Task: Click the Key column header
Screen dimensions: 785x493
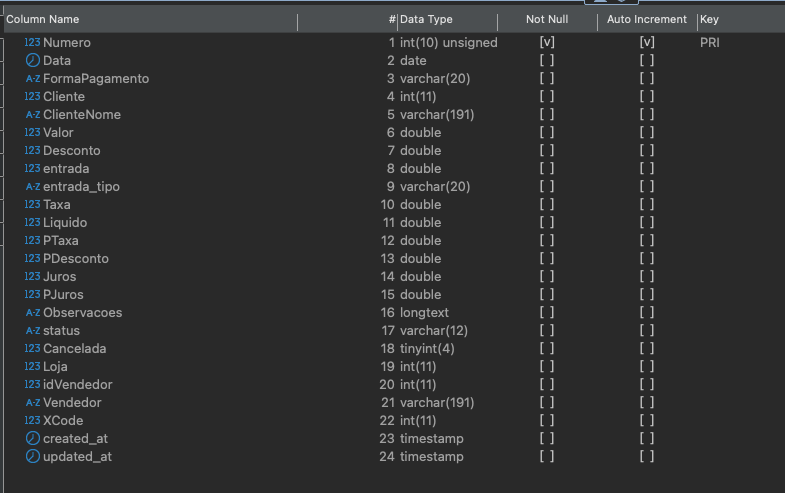Action: tap(709, 20)
